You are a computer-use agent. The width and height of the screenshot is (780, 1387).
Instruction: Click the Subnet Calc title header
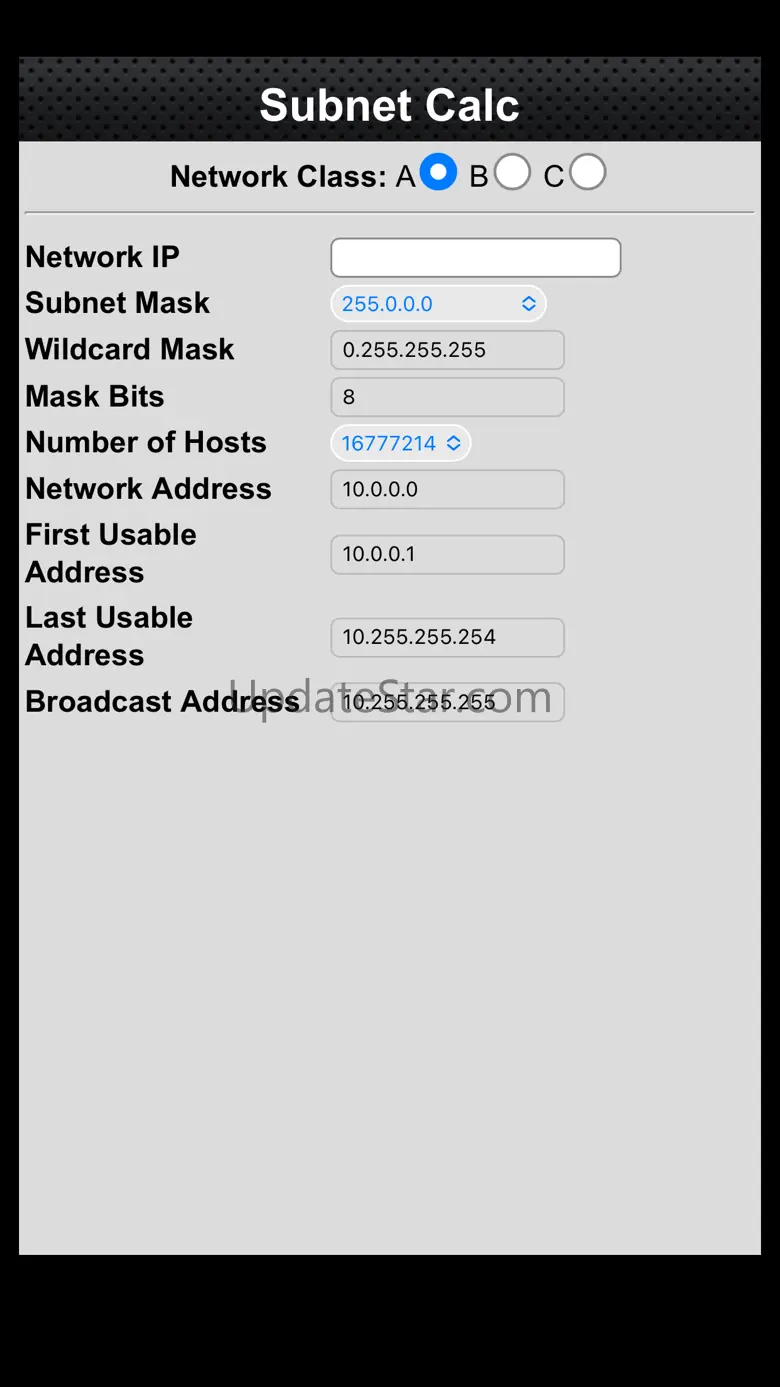click(390, 105)
